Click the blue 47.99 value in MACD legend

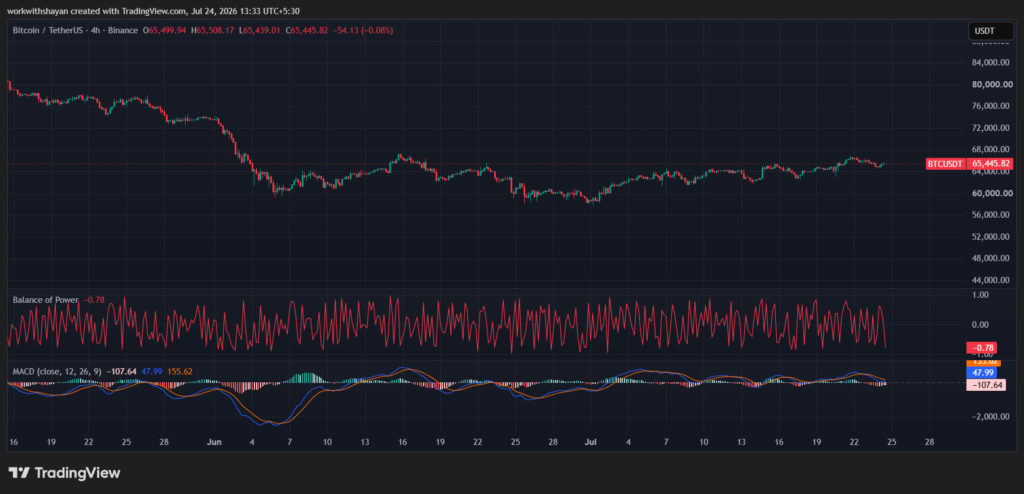point(152,371)
